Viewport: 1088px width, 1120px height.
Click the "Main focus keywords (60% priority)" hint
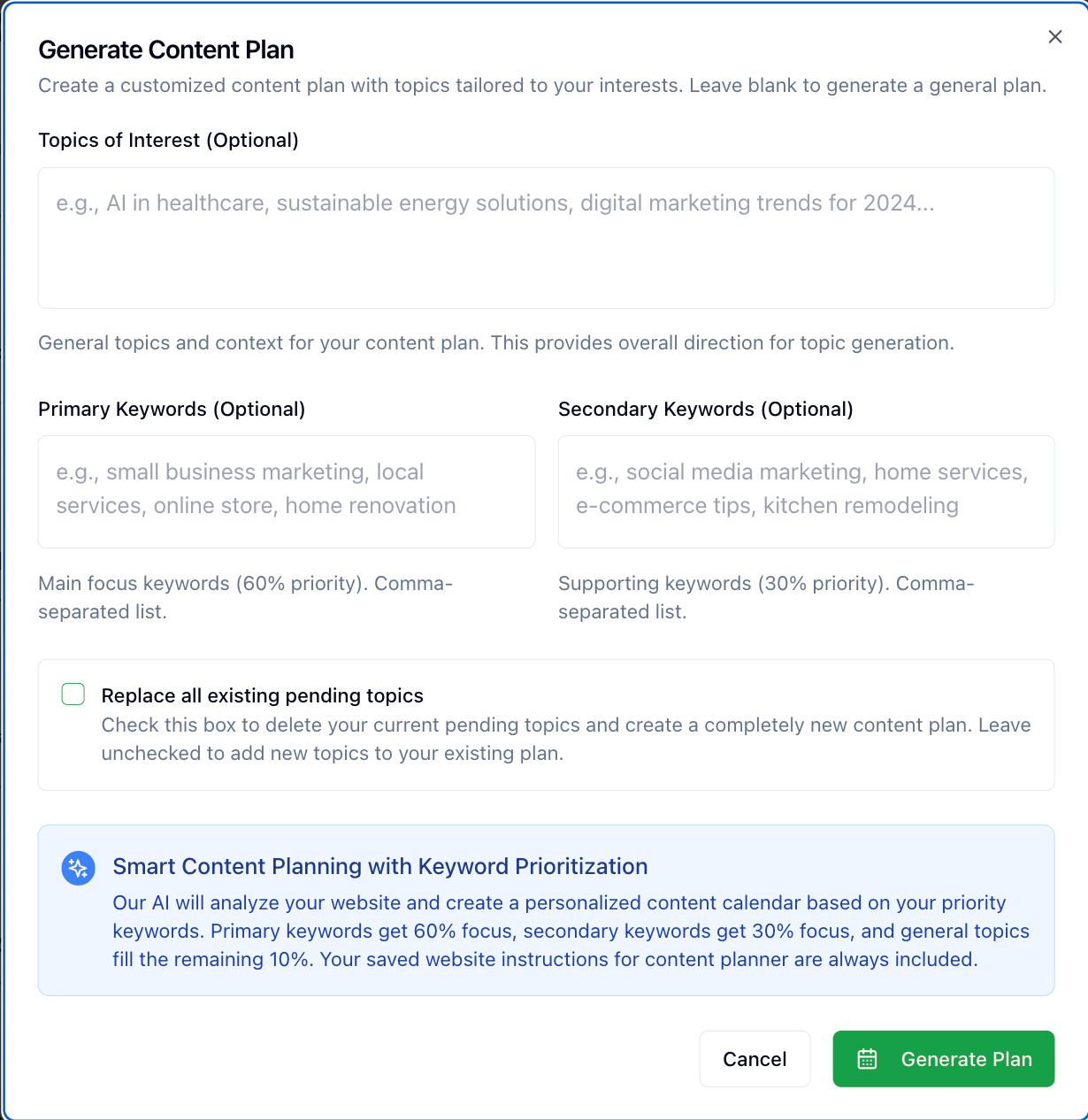pyautogui.click(x=245, y=597)
